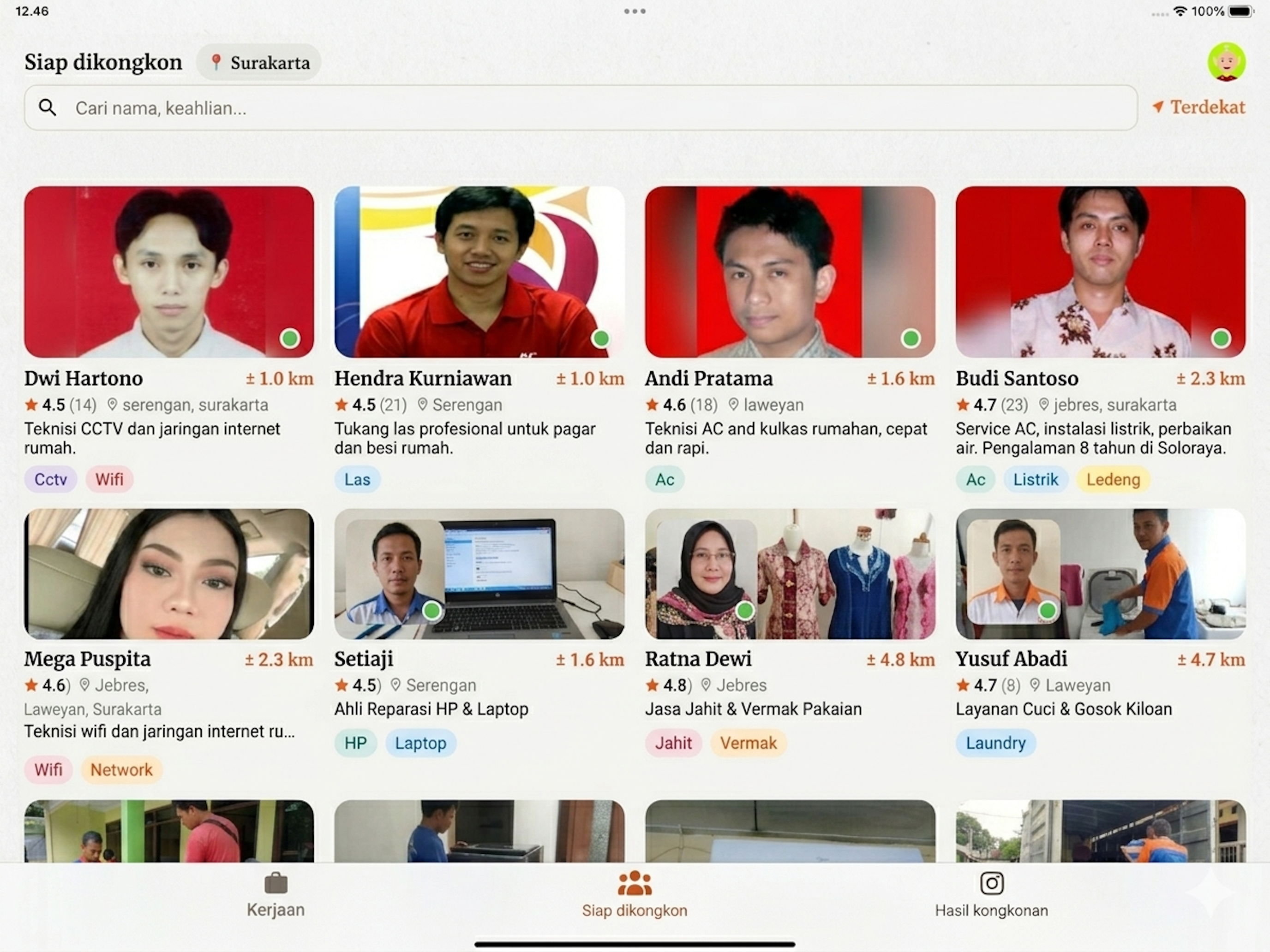Select the Ledeng skill tag
Image resolution: width=1270 pixels, height=952 pixels.
pyautogui.click(x=1113, y=479)
